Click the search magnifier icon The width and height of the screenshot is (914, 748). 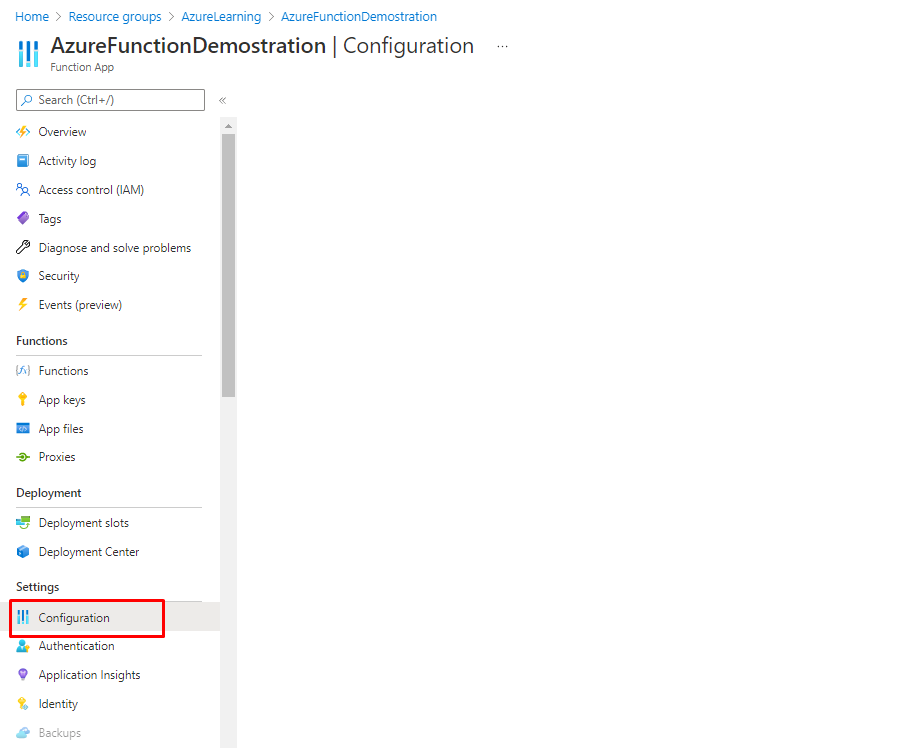(x=27, y=100)
